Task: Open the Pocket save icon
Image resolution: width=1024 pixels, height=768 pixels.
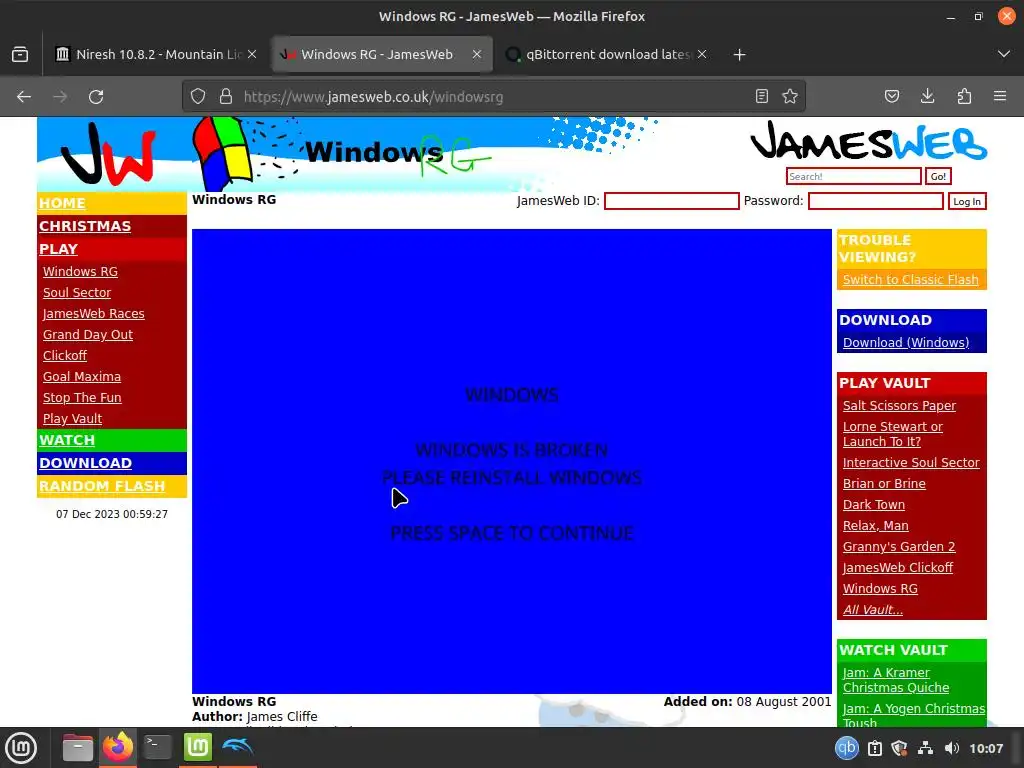Action: [892, 97]
